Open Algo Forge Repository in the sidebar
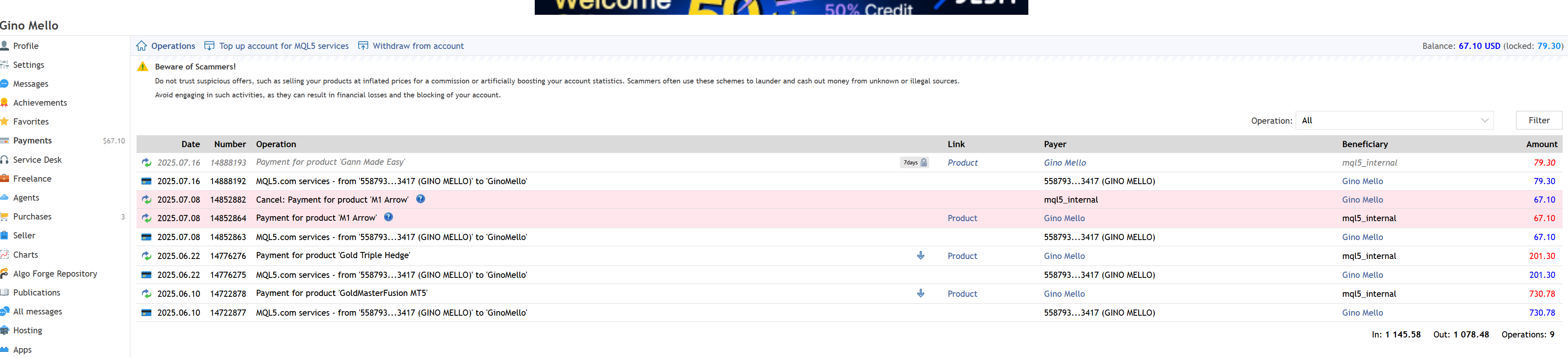The width and height of the screenshot is (1568, 358). coord(55,273)
